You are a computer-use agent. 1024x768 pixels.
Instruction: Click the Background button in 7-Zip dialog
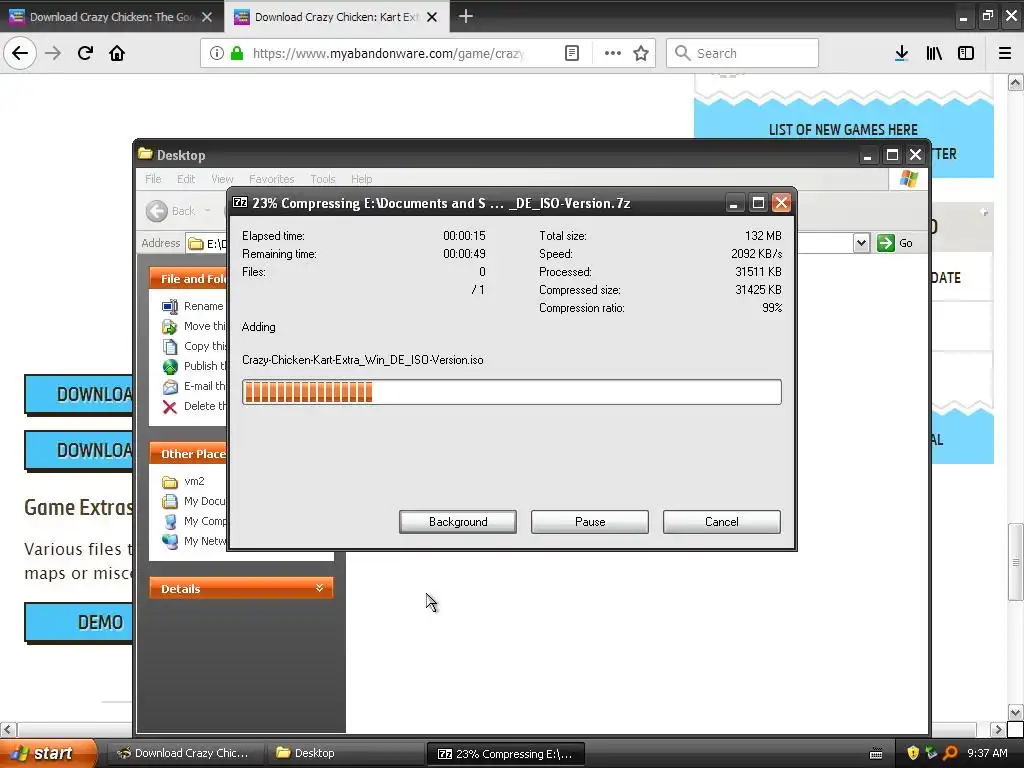point(458,522)
